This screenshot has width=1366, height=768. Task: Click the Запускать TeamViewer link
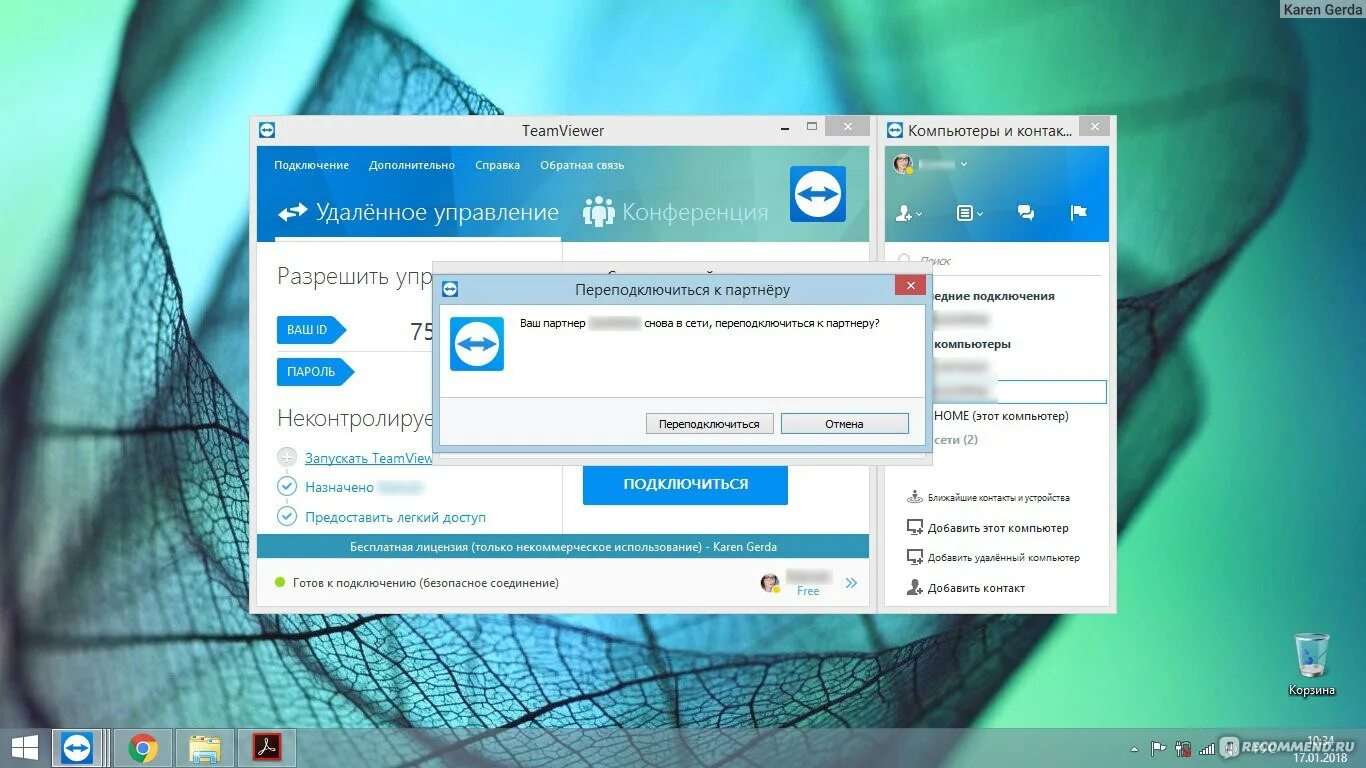click(368, 458)
